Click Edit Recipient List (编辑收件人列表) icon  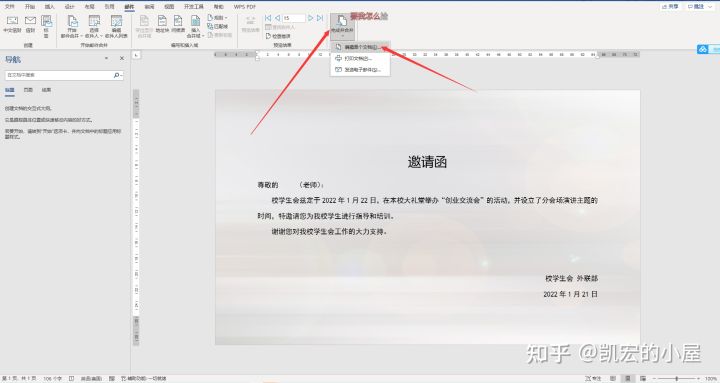(116, 26)
